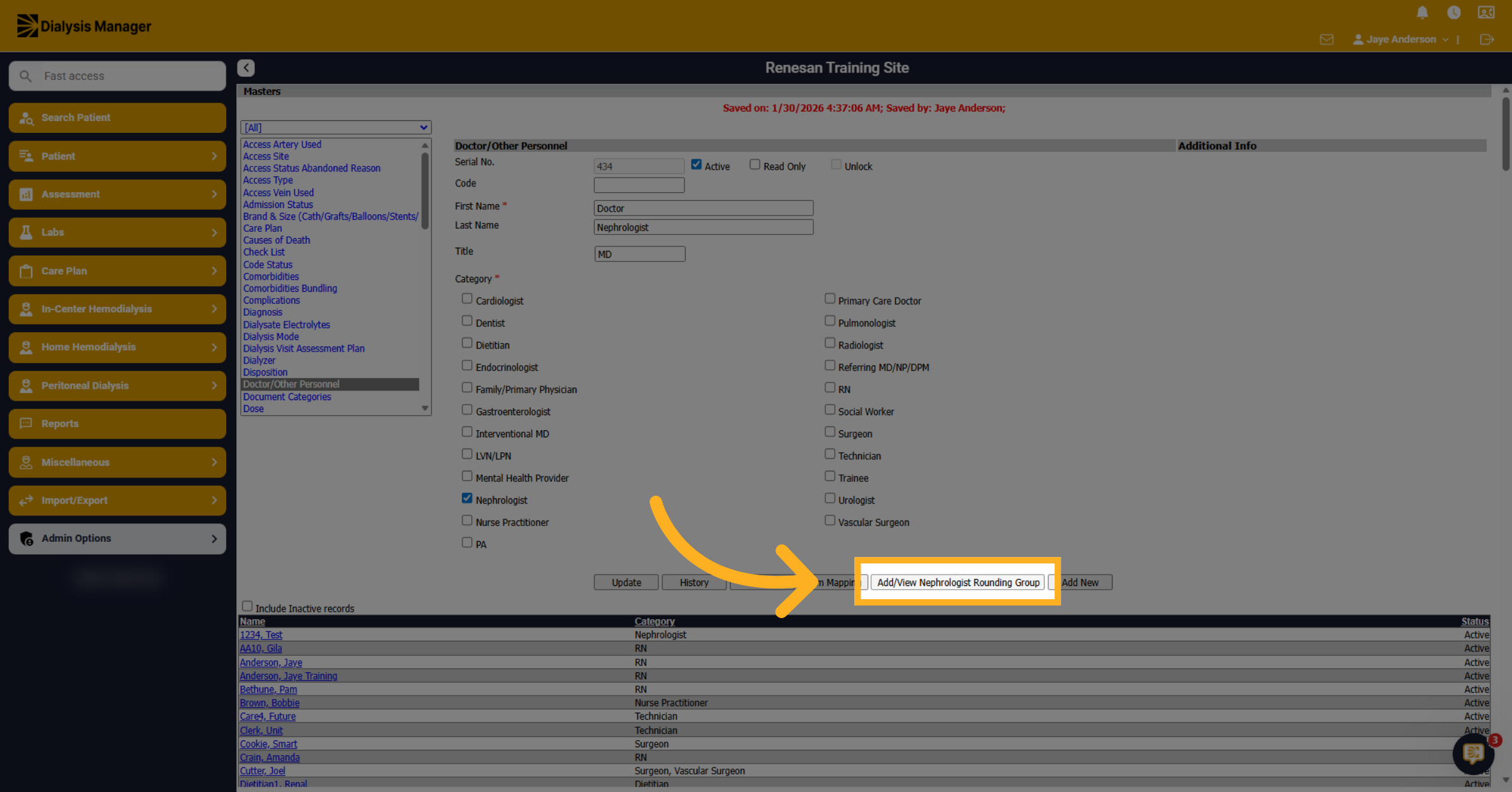Click the Update button
This screenshot has width=1512, height=792.
tap(626, 582)
